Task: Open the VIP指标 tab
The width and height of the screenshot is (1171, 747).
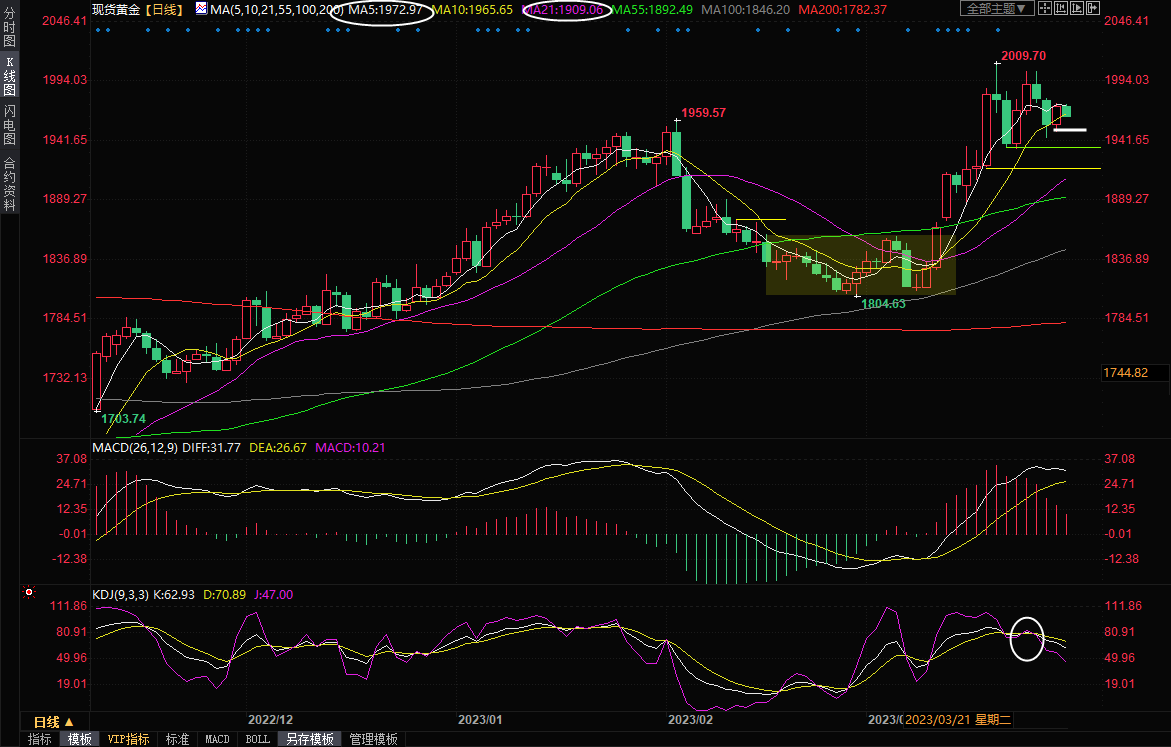Action: click(128, 739)
